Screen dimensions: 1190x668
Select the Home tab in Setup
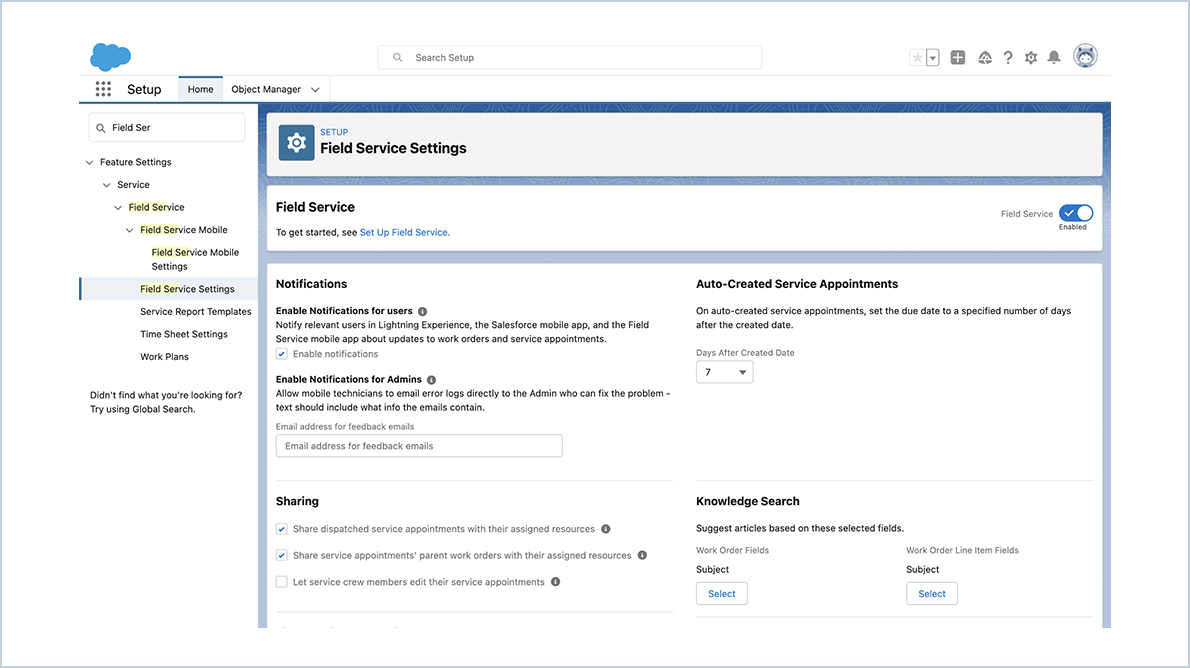[x=200, y=89]
